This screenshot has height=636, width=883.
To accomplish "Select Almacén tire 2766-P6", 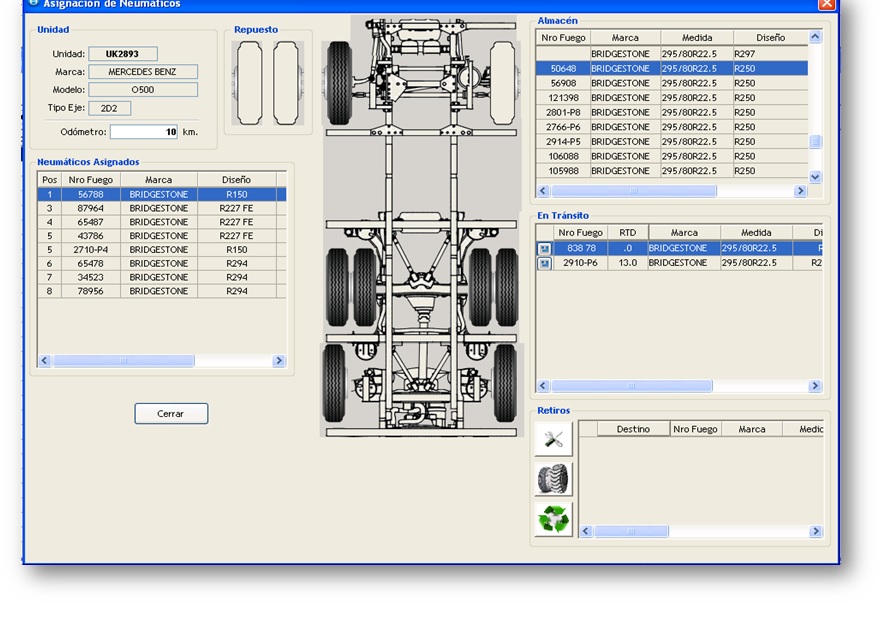I will [672, 127].
